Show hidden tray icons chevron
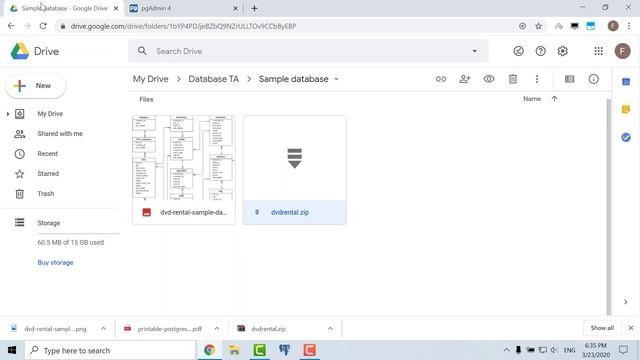This screenshot has height=360, width=640. click(506, 350)
